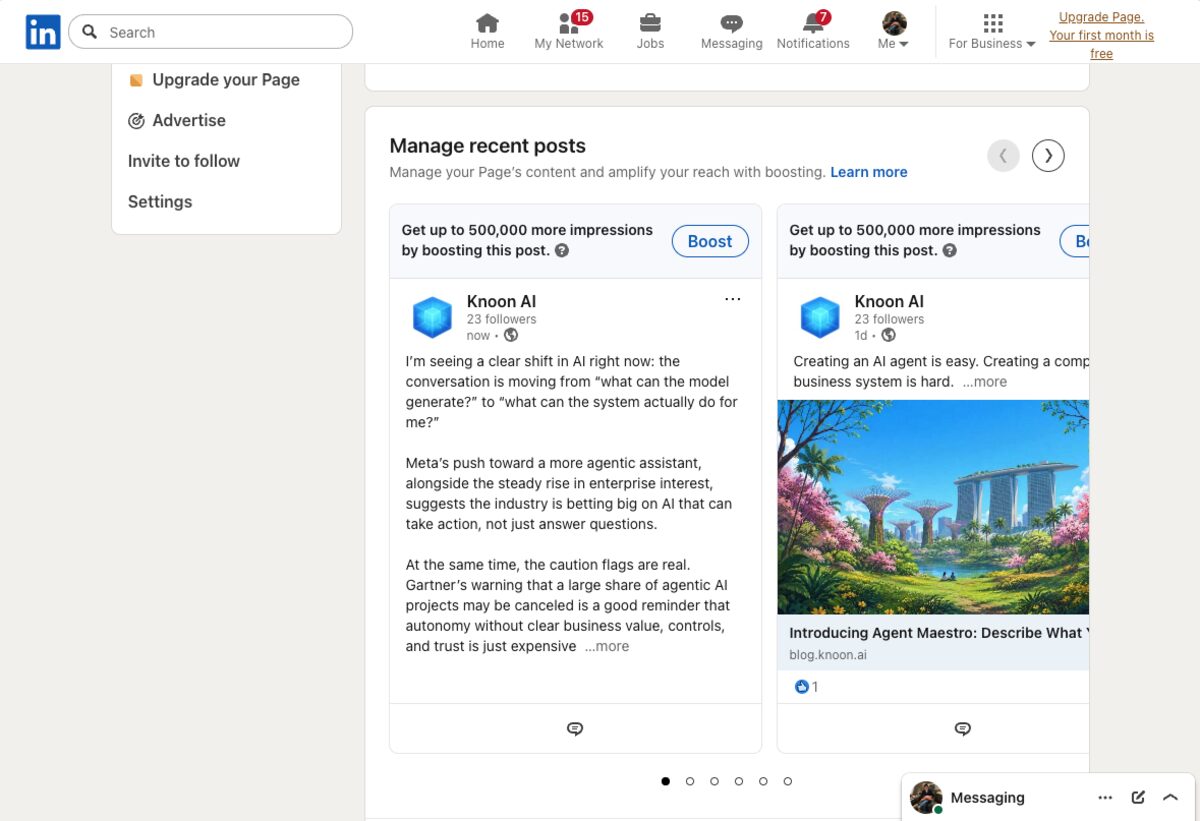1200x821 pixels.
Task: Open the three-dot menu on first post
Action: coord(733,299)
